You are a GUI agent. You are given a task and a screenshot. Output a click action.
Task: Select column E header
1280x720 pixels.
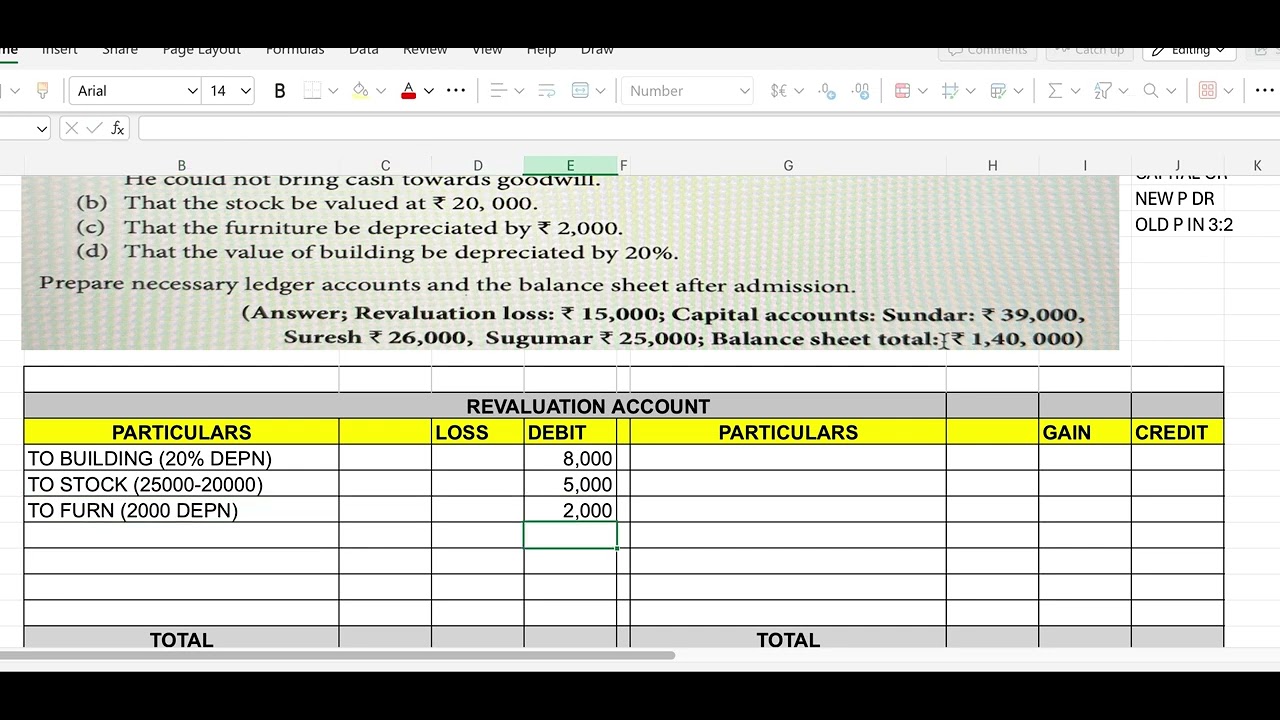(x=570, y=166)
